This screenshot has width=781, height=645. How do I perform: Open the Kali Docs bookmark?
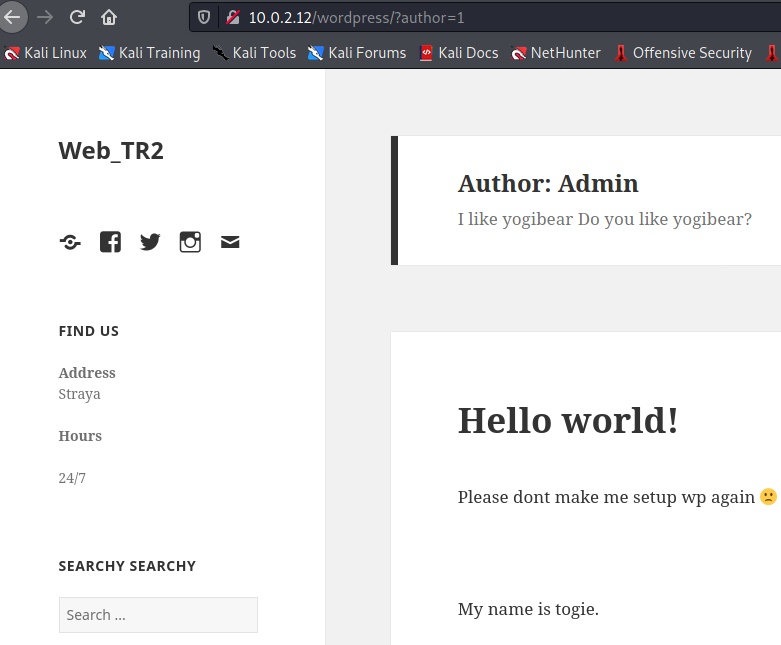(459, 53)
